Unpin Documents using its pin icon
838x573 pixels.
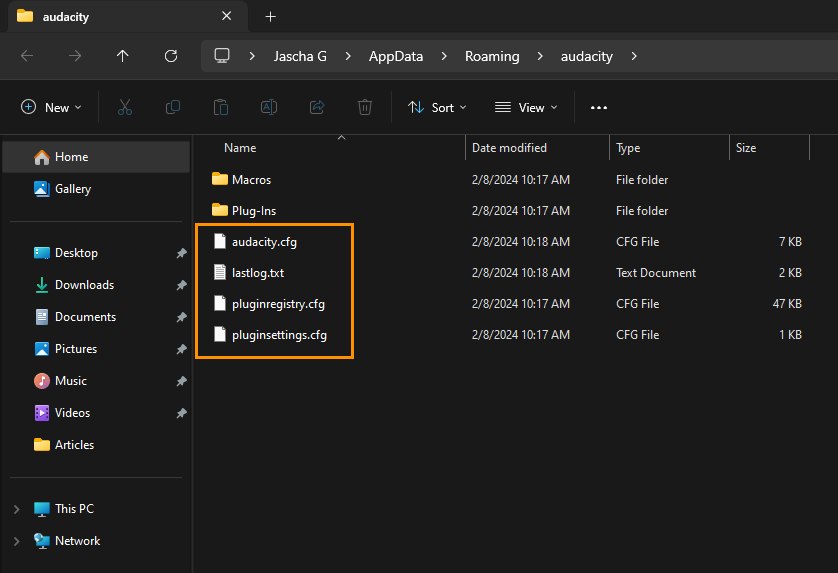pyautogui.click(x=182, y=317)
